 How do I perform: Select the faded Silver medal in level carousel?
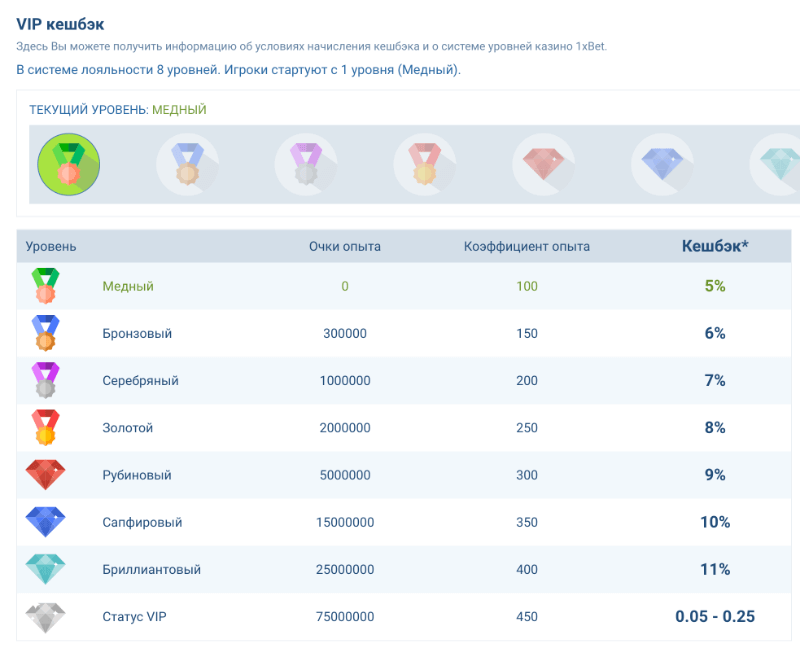306,164
